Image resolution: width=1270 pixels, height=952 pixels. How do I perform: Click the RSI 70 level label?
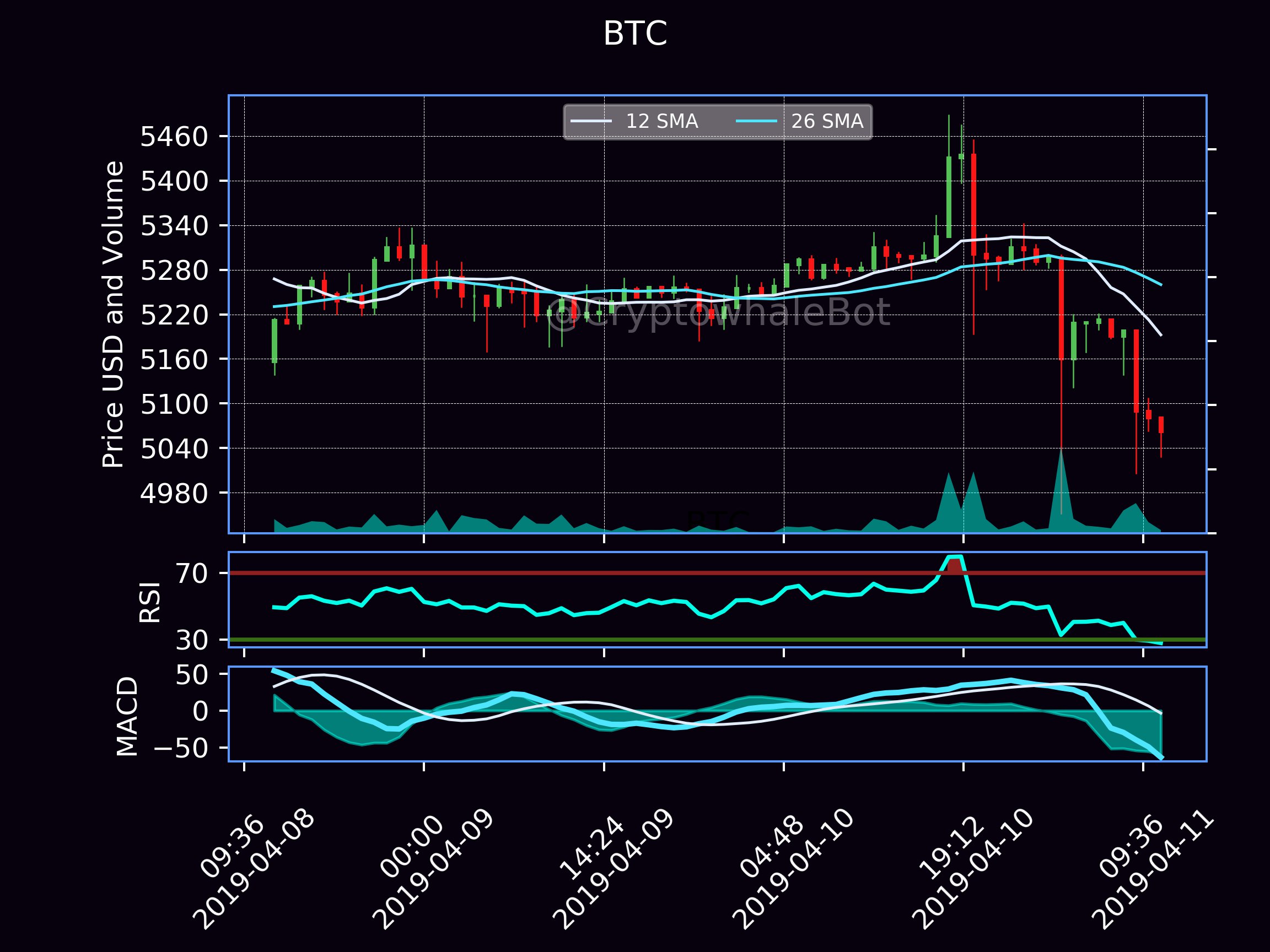point(192,574)
